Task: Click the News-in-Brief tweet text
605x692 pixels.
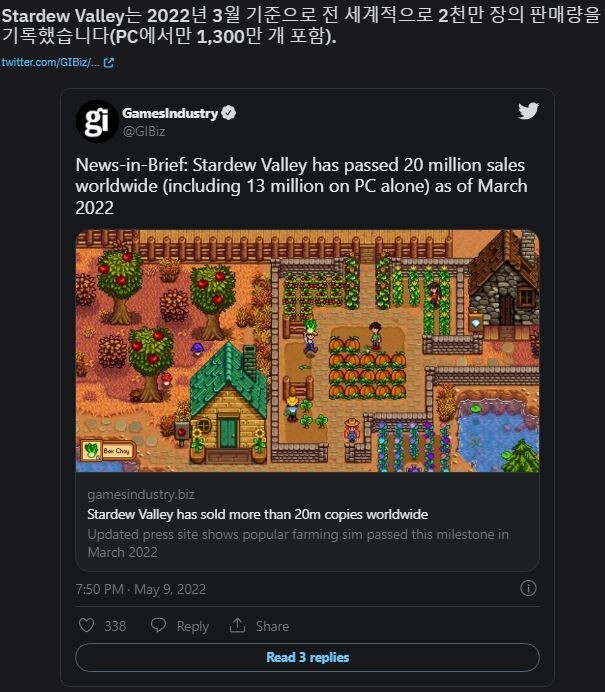Action: [300, 185]
